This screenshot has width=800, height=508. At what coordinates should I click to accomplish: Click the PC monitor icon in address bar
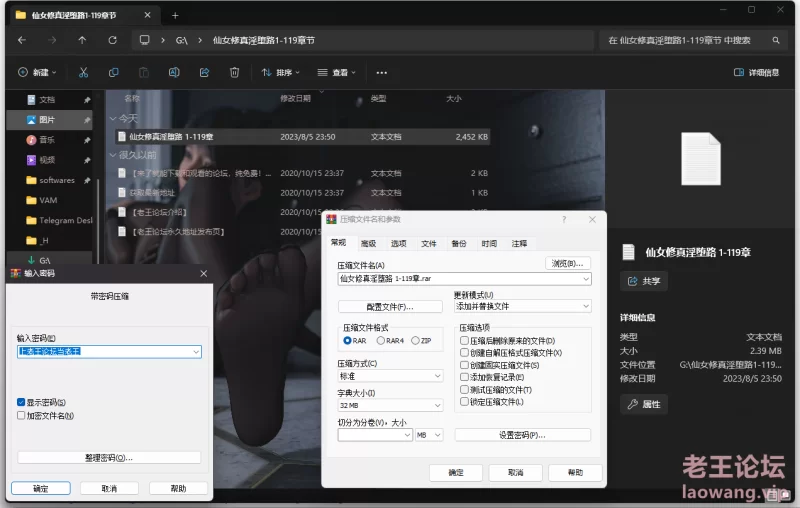(145, 40)
